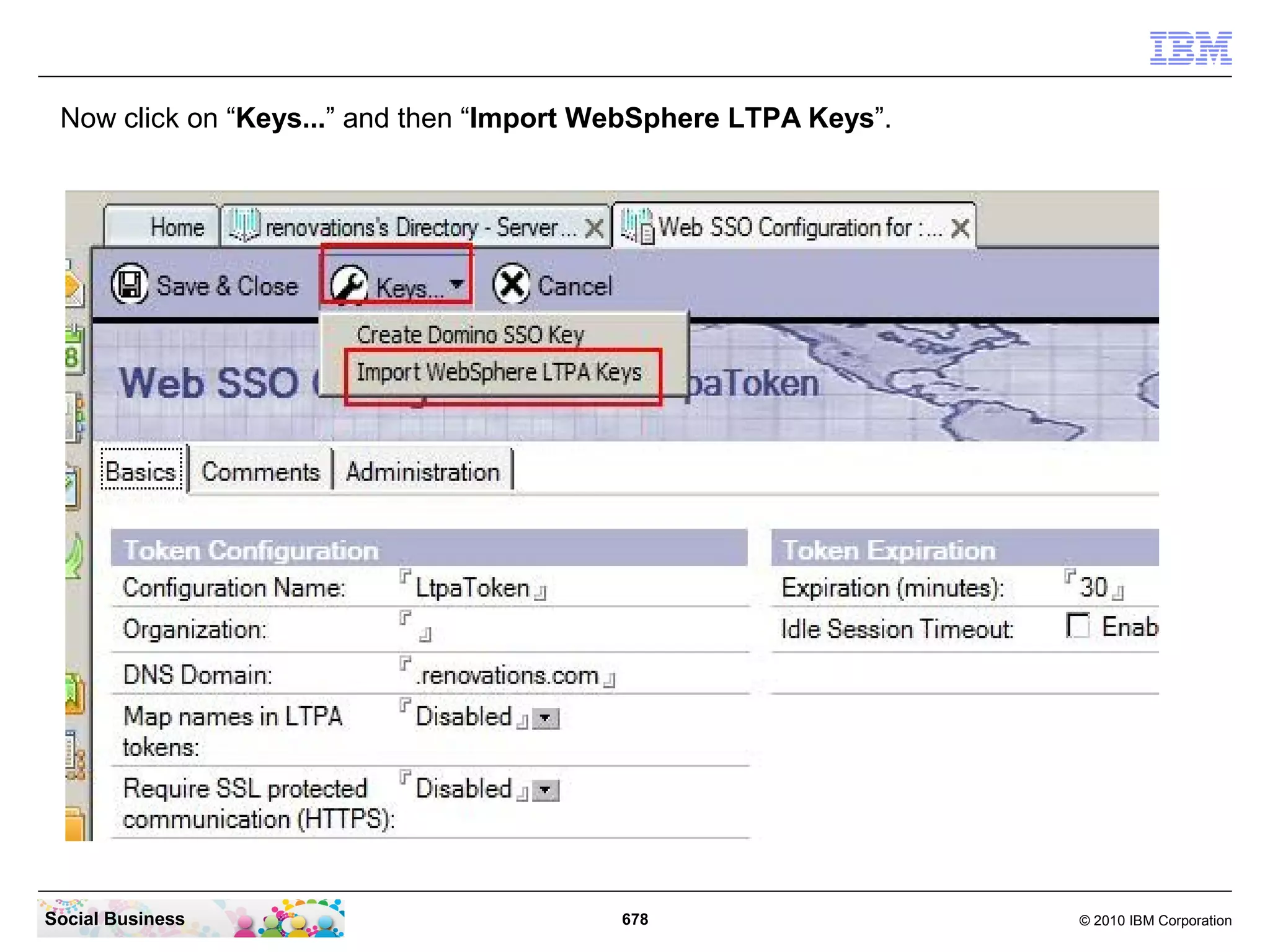The width and height of the screenshot is (1270, 952).
Task: Click the DNS Domain field .renovations.com
Action: pos(507,674)
